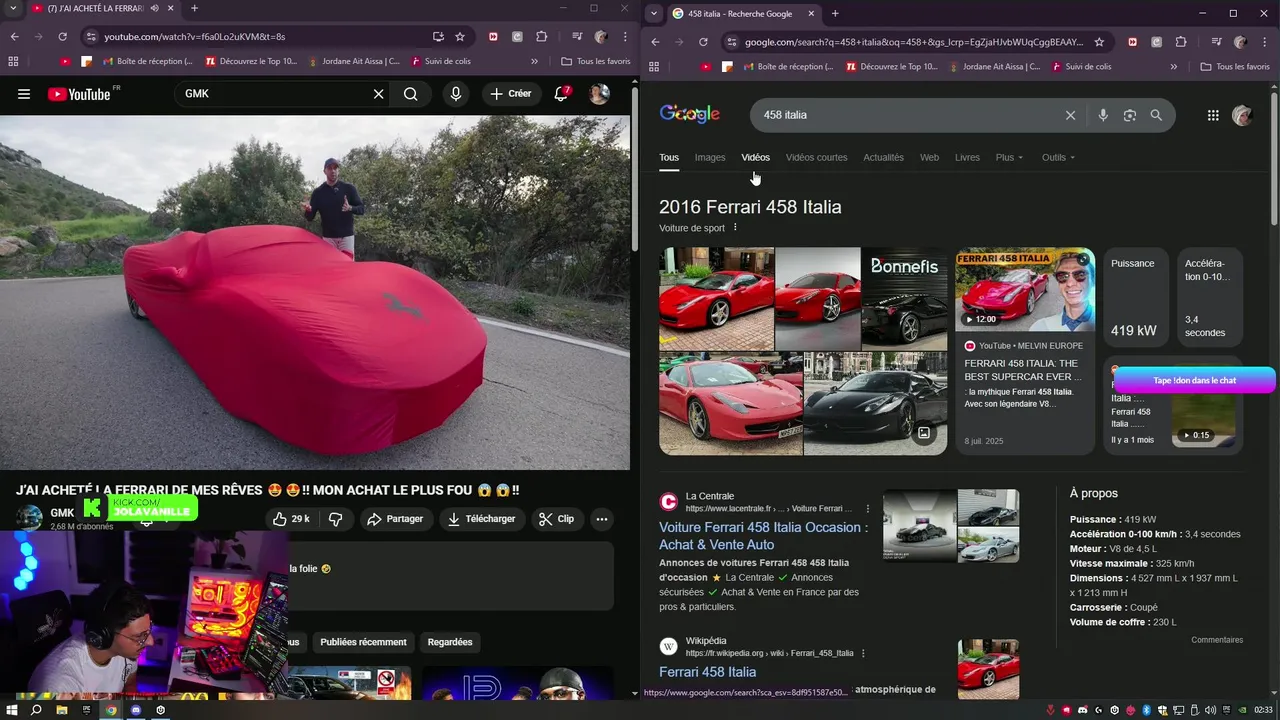
Task: Bookmark the Google search page with star
Action: (x=1099, y=42)
